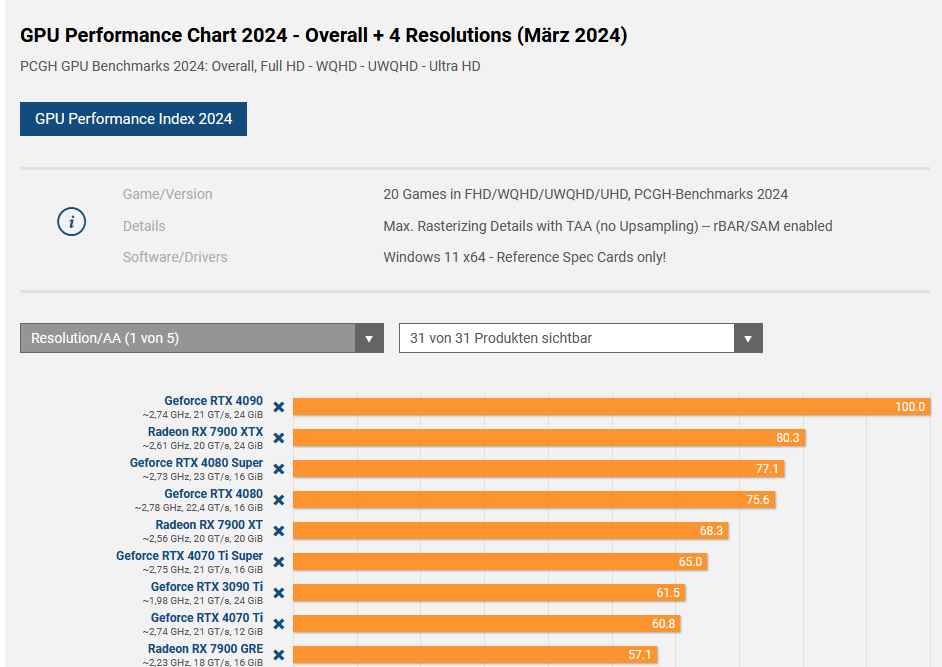Click specs '~2,74 GHz, 21 GT/s, 12 GiB'
Screen dimensions: 942x667
point(202,632)
